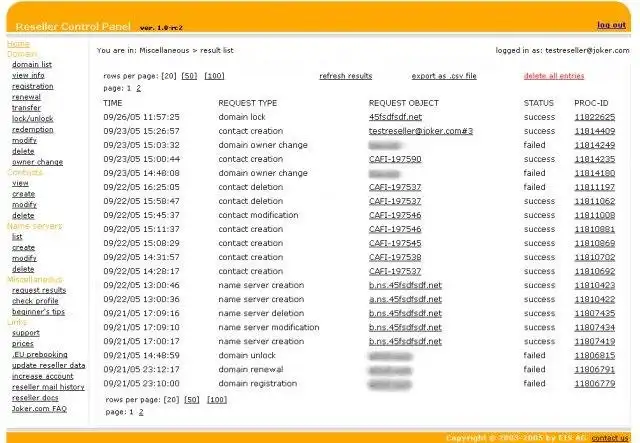Open proc-id 11806779
Screen dimensions: 640x443
(x=595, y=383)
